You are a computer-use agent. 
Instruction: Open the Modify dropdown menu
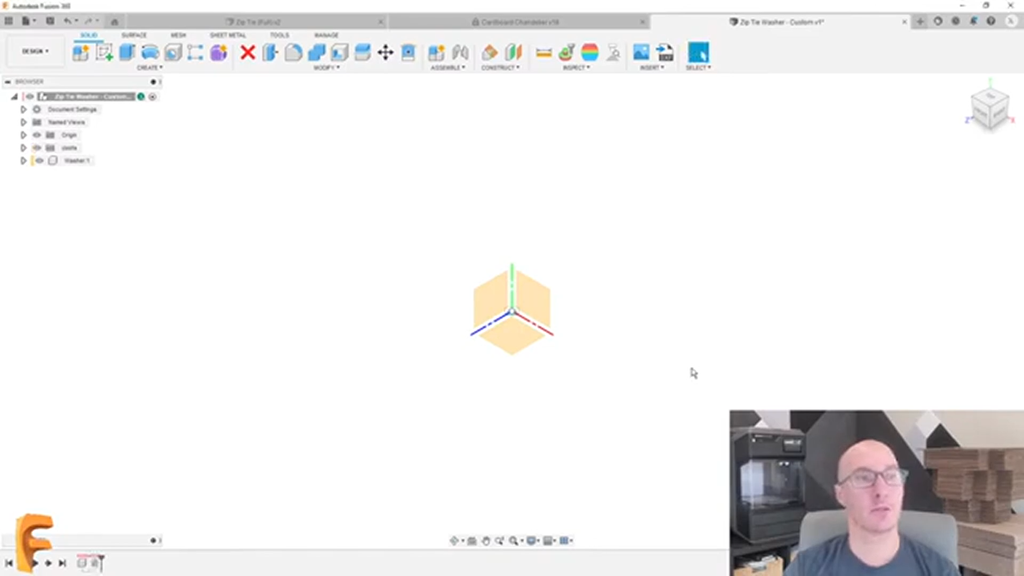pyautogui.click(x=327, y=68)
